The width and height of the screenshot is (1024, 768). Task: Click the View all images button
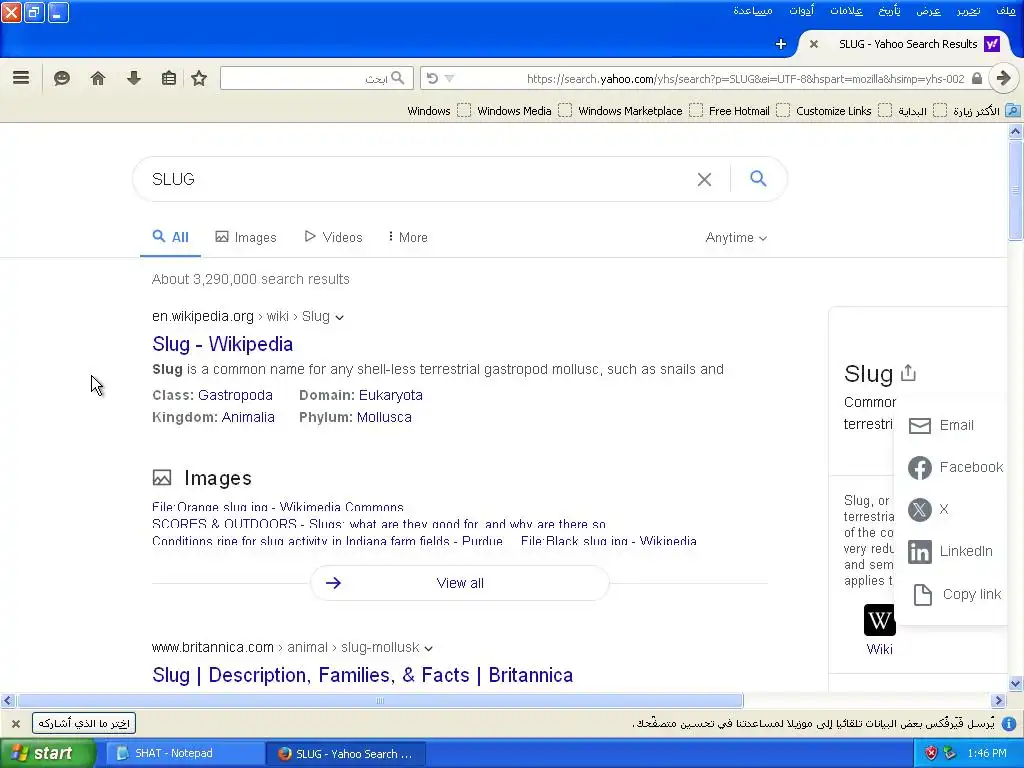point(460,583)
